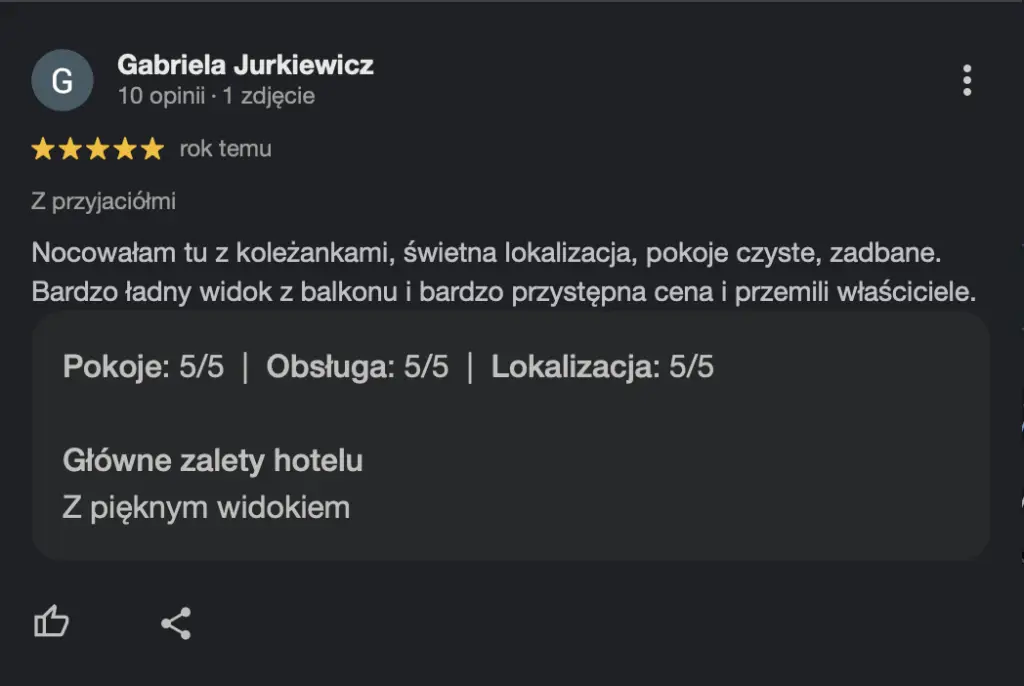Click the second yellow rating star

(70, 150)
